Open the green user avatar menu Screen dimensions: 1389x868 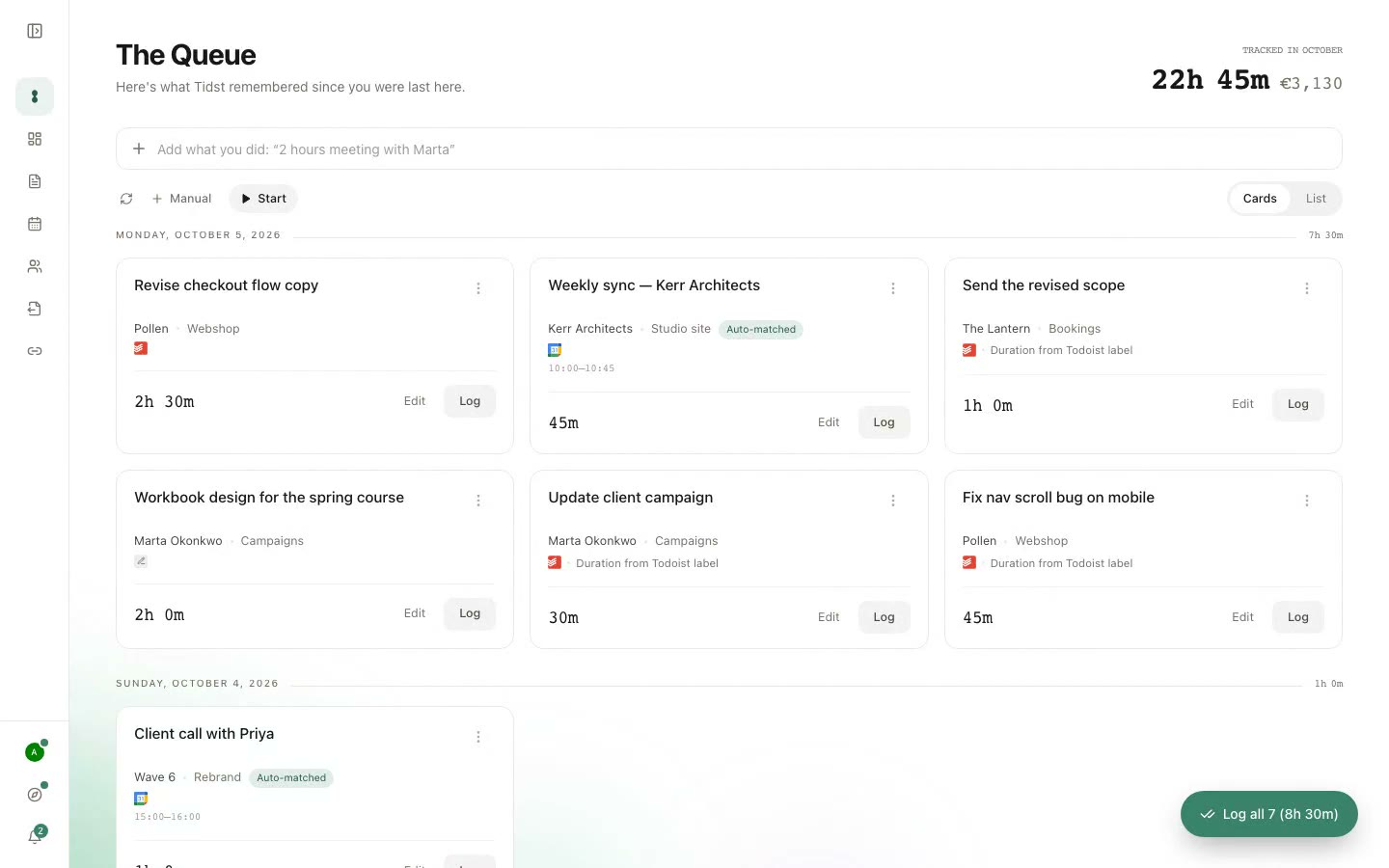point(35,752)
